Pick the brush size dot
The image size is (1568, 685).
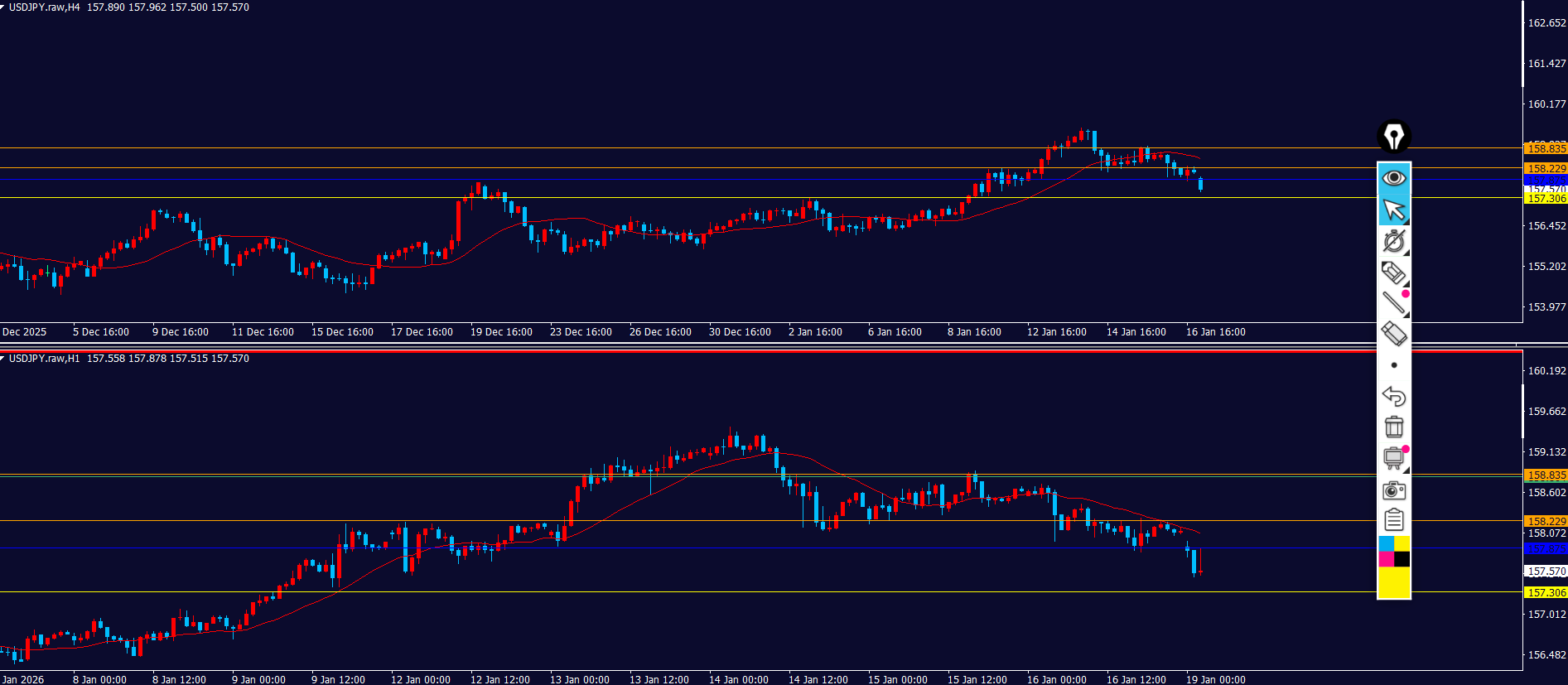[x=1394, y=365]
